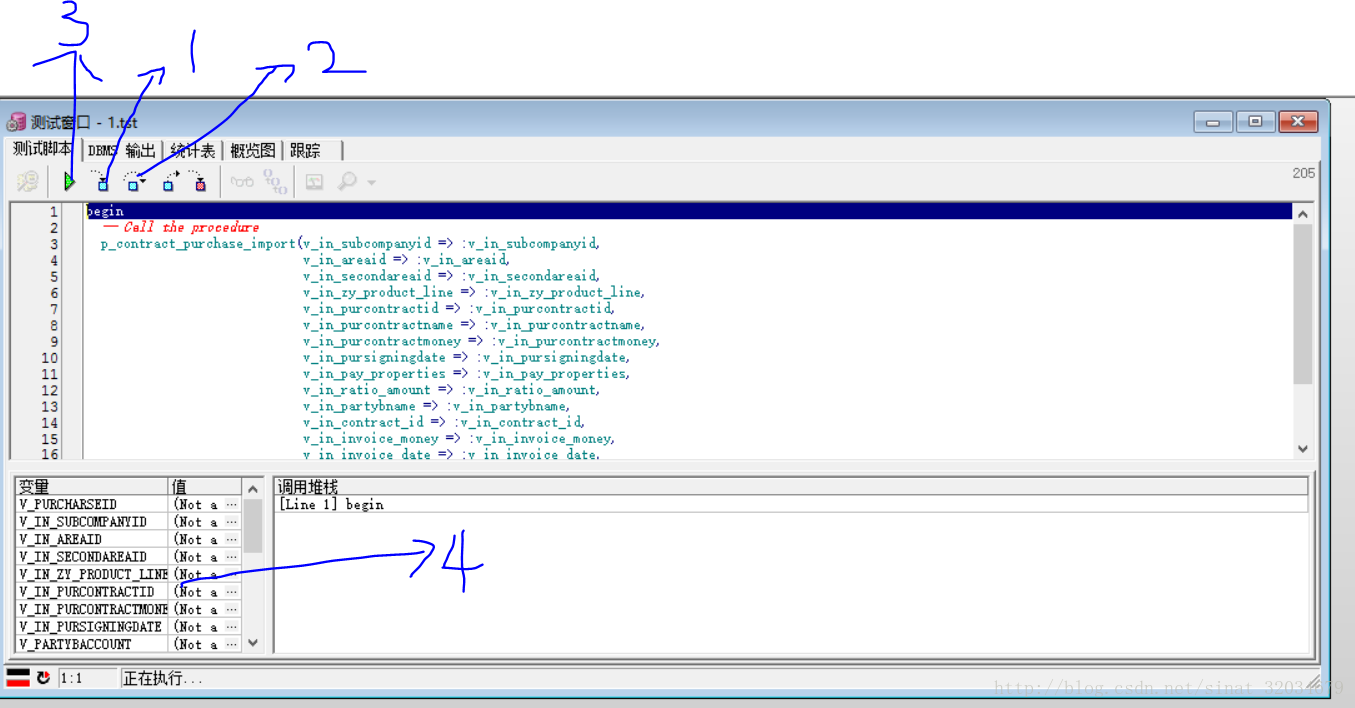Select the V_IN_SECONDAREAID variable name
The image size is (1355, 708).
[83, 557]
